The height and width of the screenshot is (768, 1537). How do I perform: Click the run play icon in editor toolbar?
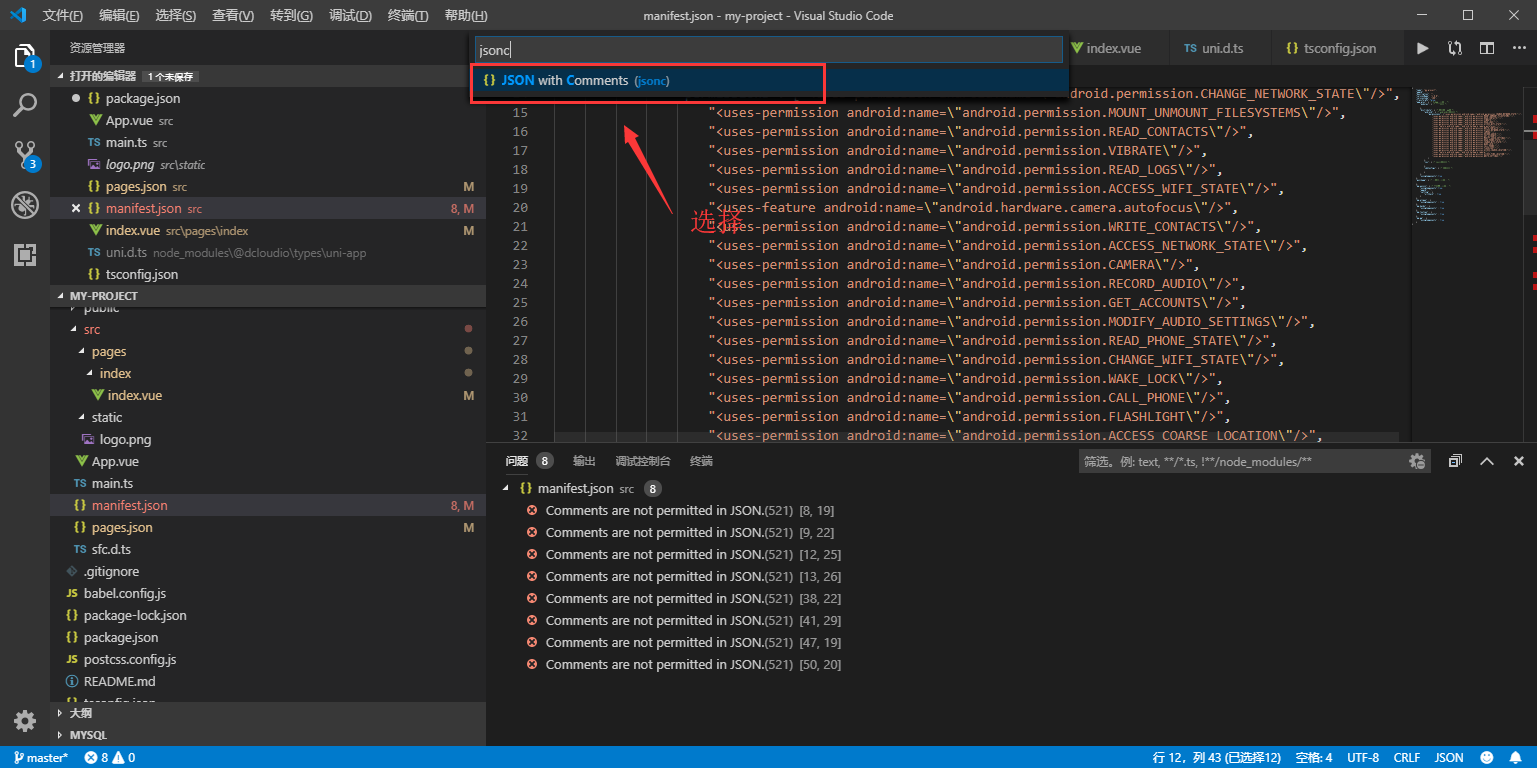tap(1423, 48)
